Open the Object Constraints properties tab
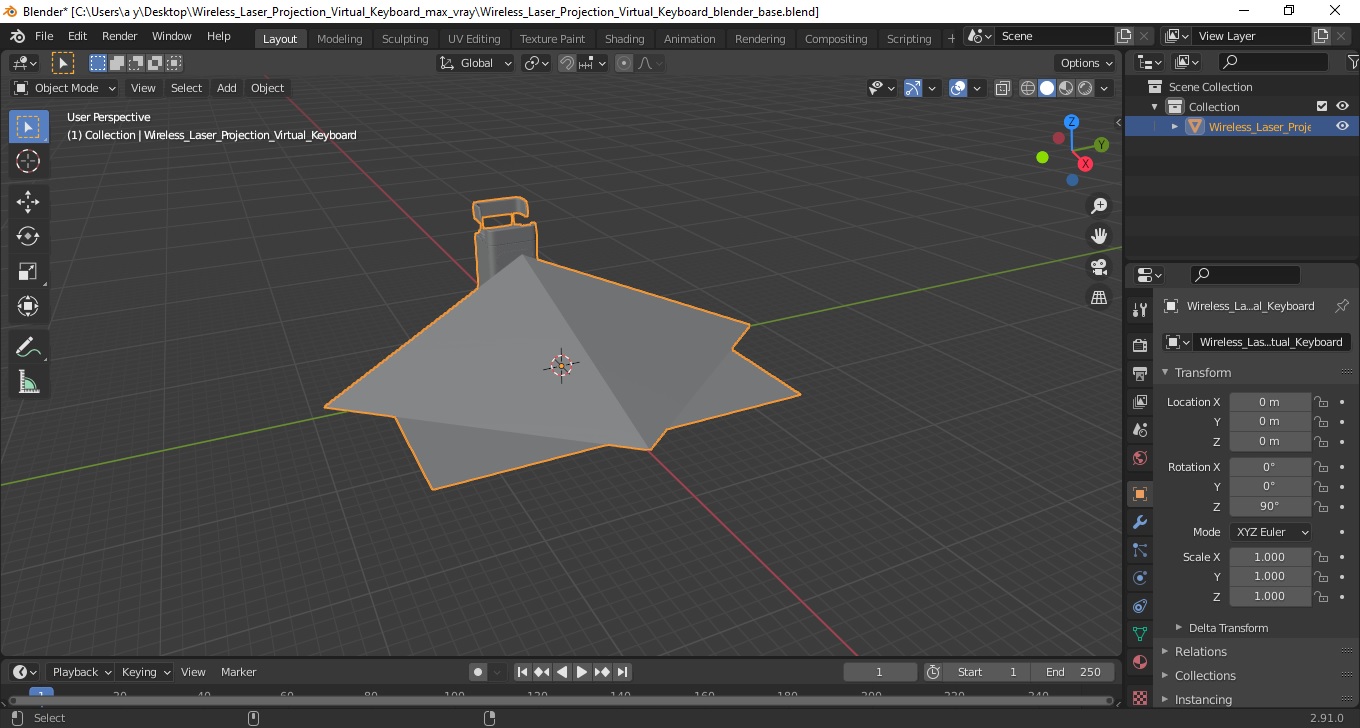This screenshot has height=728, width=1360. 1139,606
